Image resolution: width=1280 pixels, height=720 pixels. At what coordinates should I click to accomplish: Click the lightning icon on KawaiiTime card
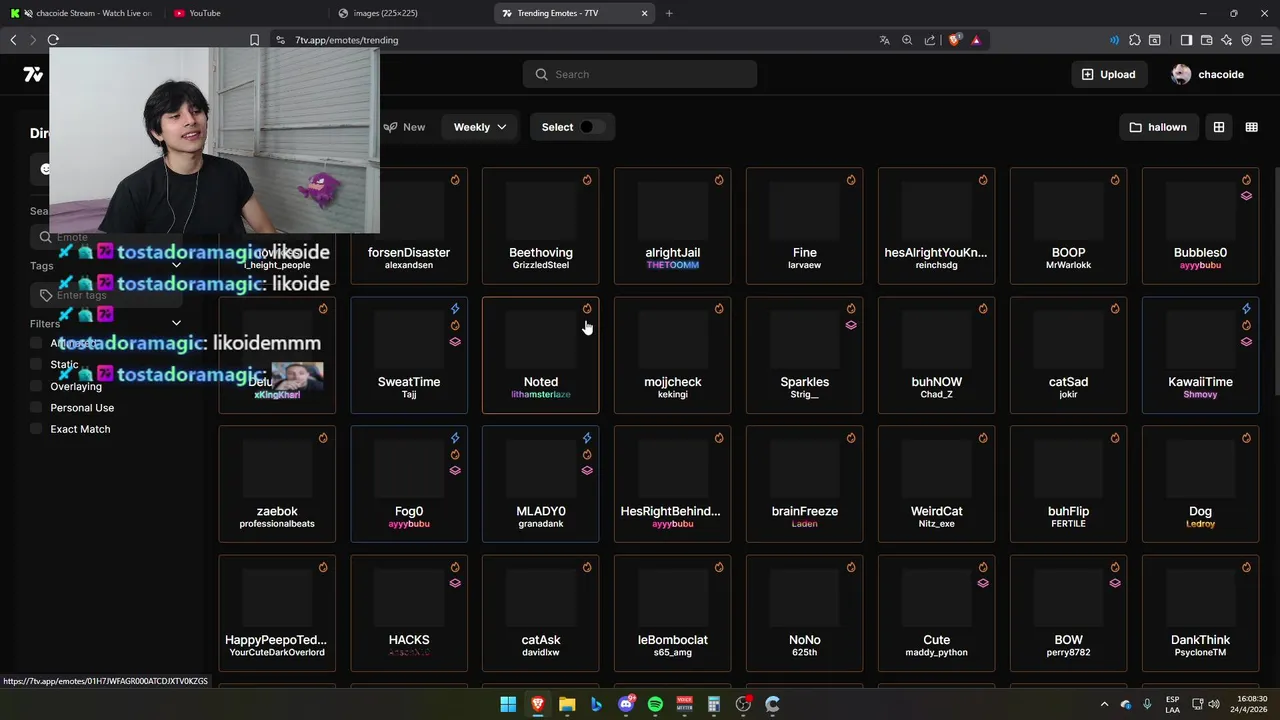click(1246, 309)
